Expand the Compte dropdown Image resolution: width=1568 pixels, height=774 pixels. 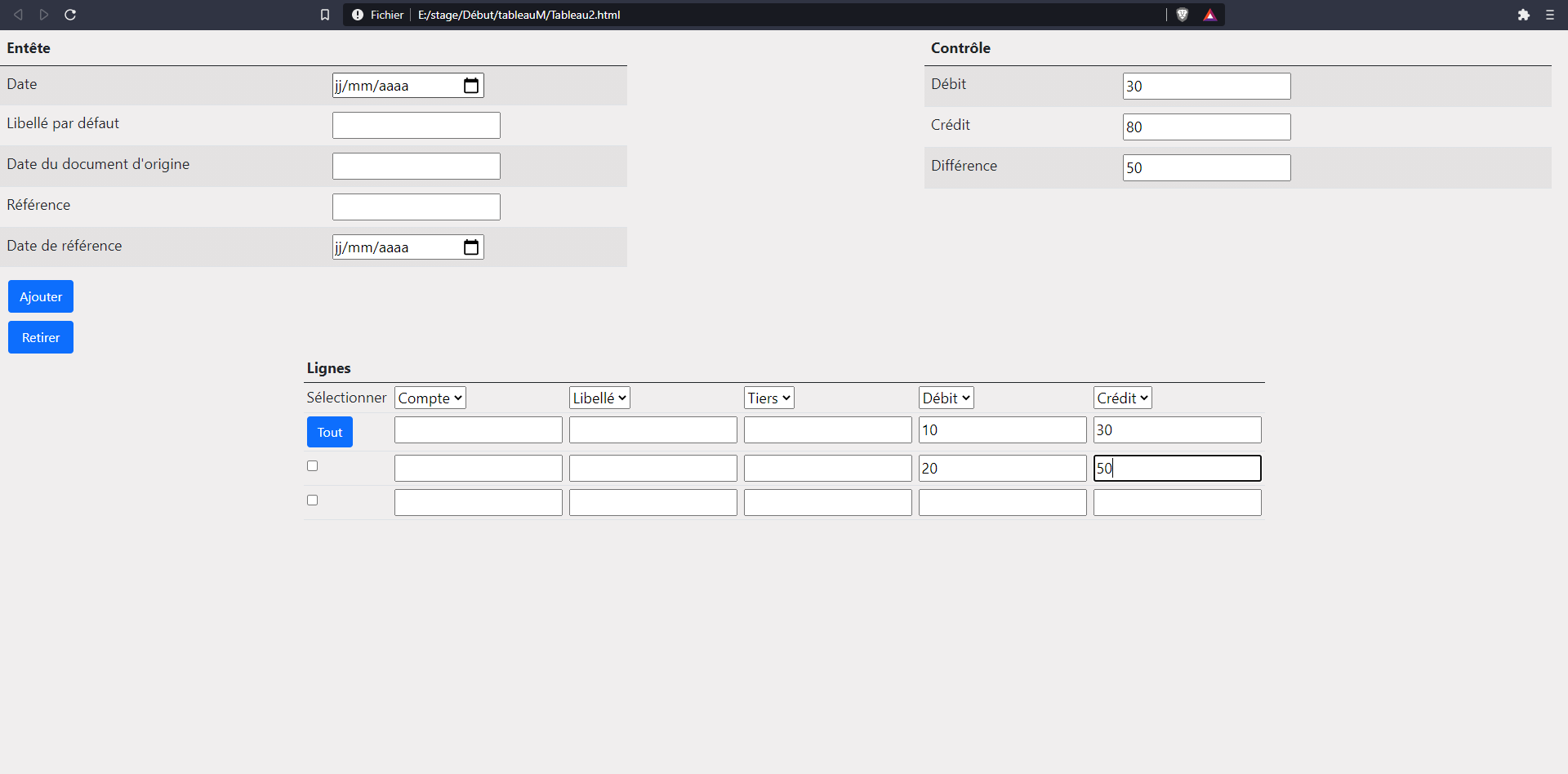[430, 398]
